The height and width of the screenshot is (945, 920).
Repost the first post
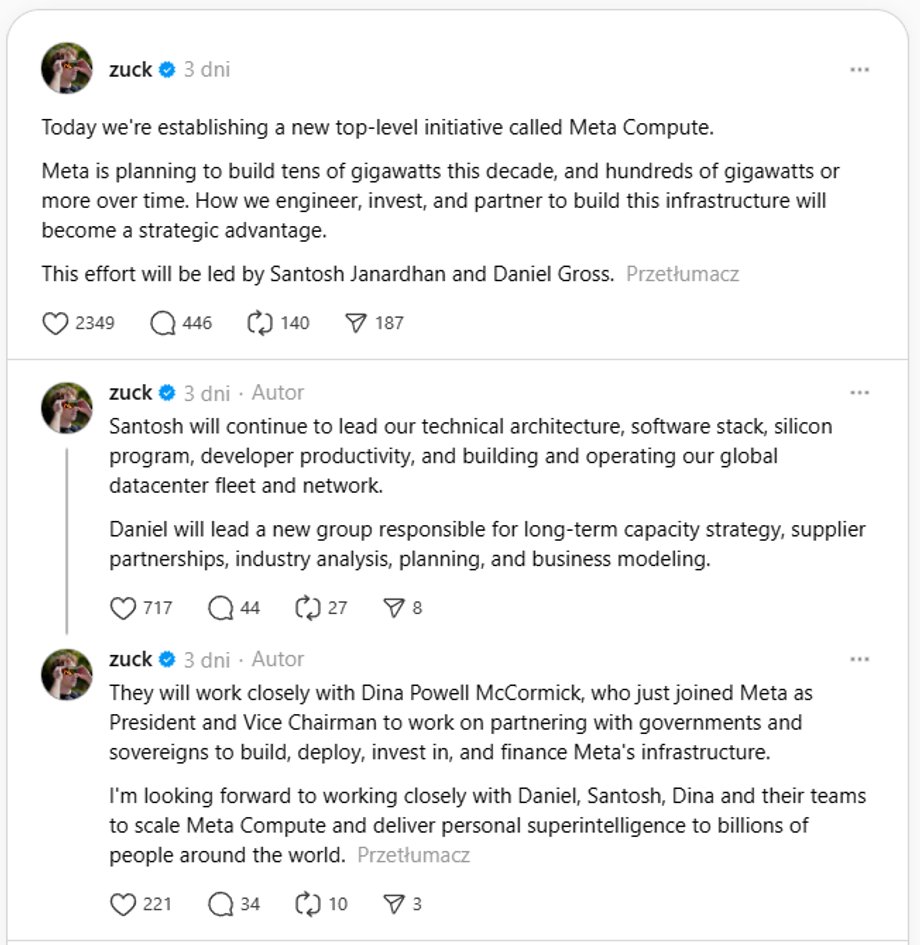(x=260, y=323)
